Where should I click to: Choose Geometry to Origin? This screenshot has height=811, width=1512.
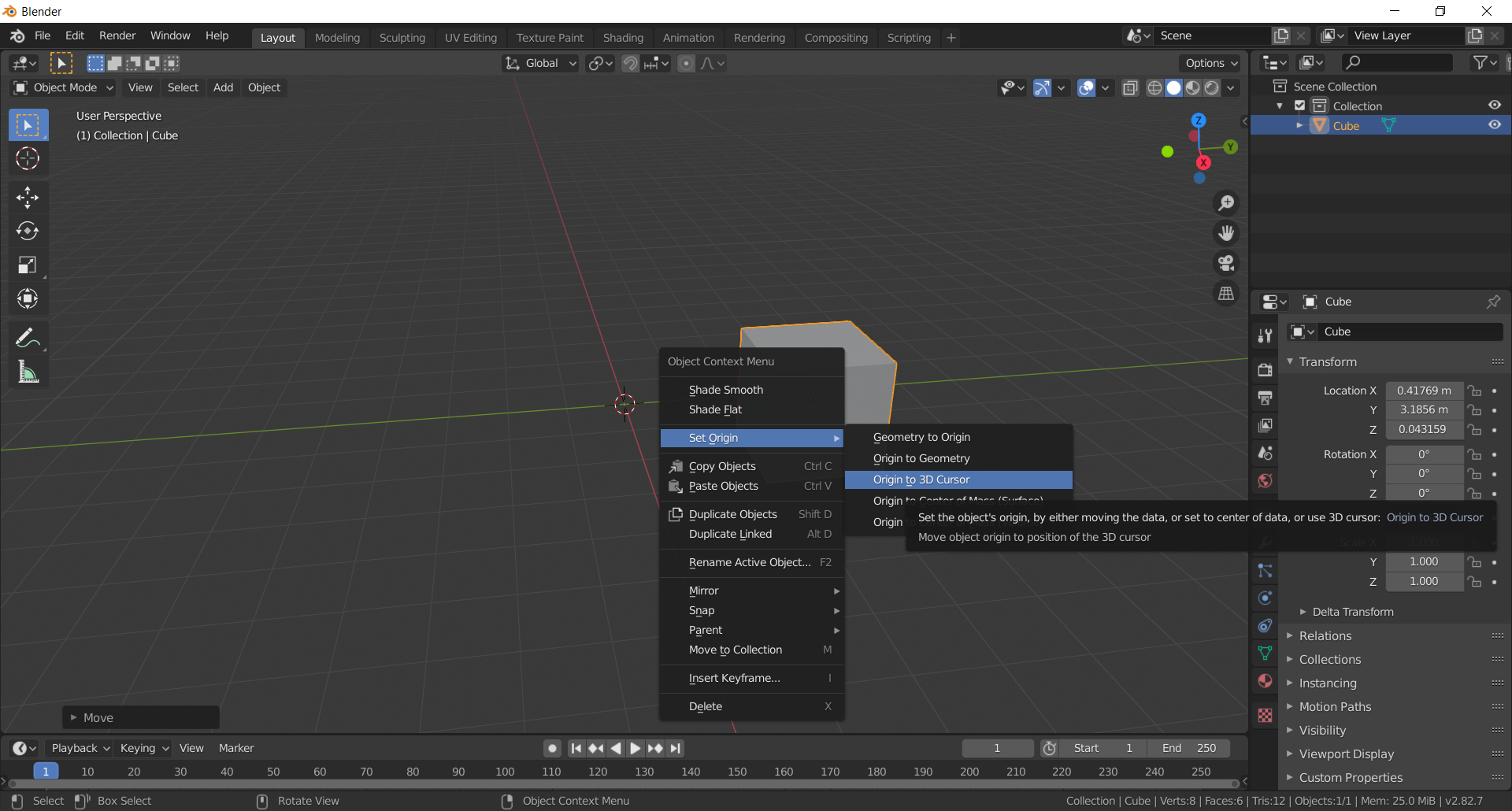958,437
